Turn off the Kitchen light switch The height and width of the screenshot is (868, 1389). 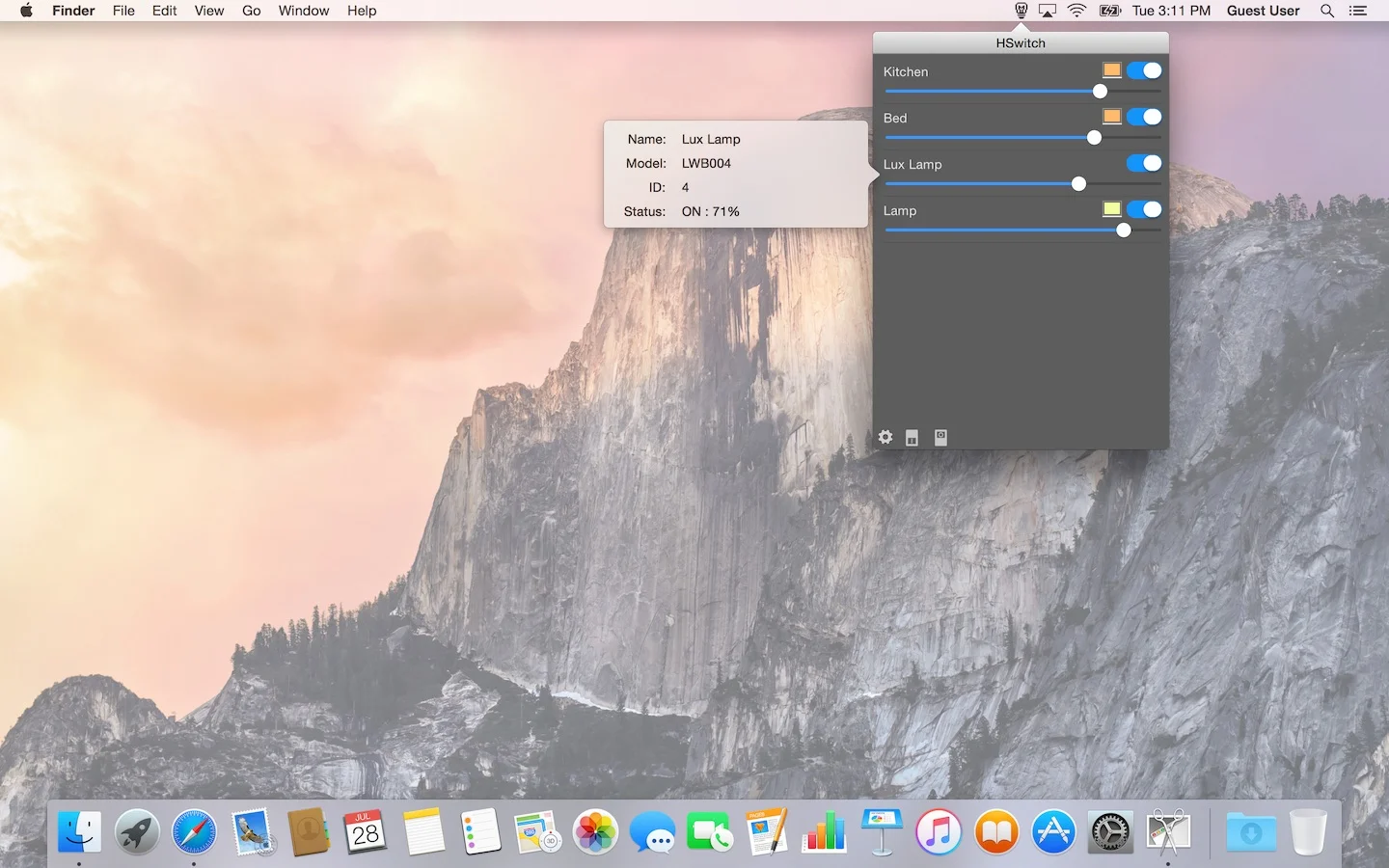(x=1144, y=70)
